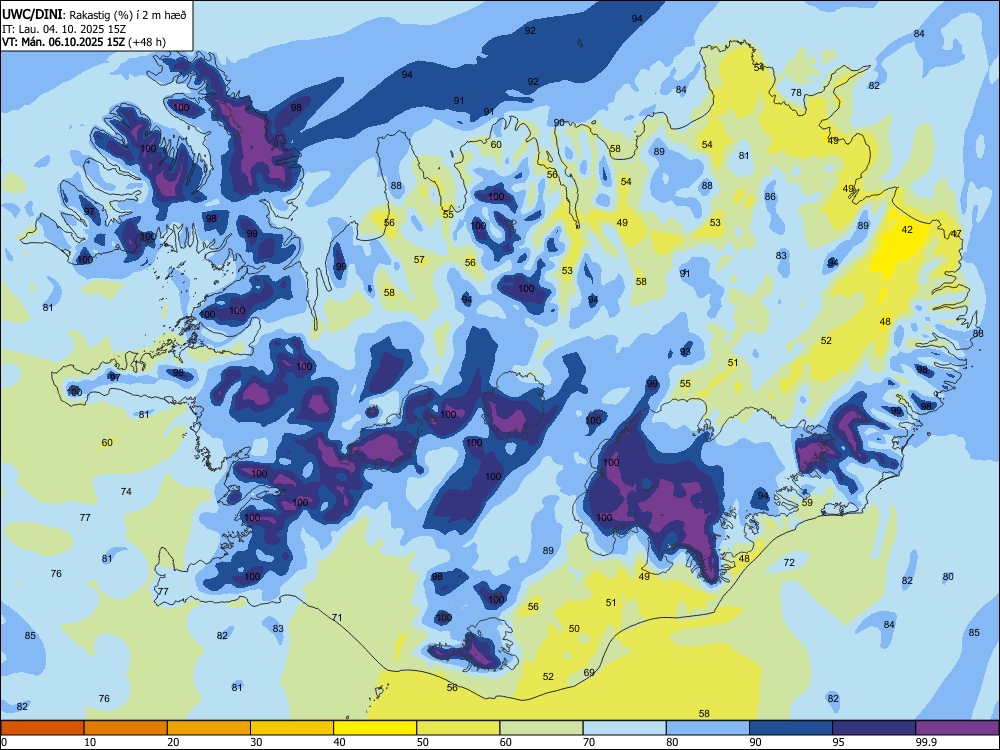1000x750 pixels.
Task: Pick the pale yellow 50–60 legend swatch
Action: 459,728
